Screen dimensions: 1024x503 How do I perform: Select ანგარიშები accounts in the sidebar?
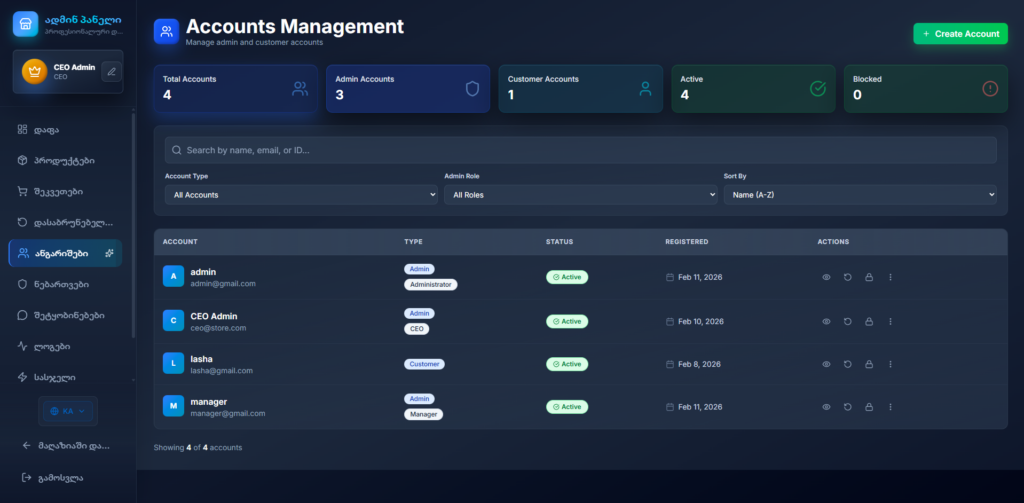65,253
